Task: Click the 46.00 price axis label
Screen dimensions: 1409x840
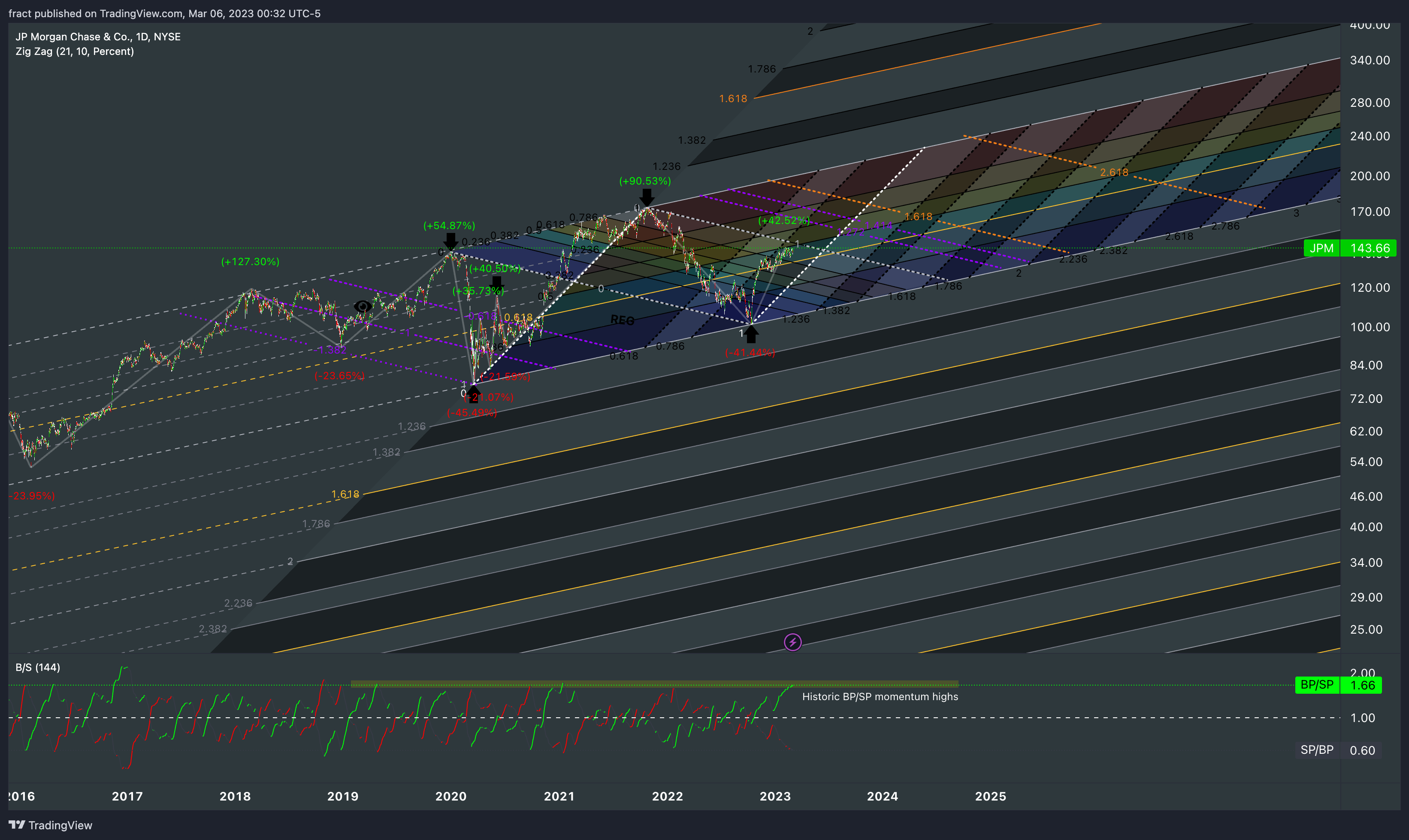Action: coord(1366,496)
